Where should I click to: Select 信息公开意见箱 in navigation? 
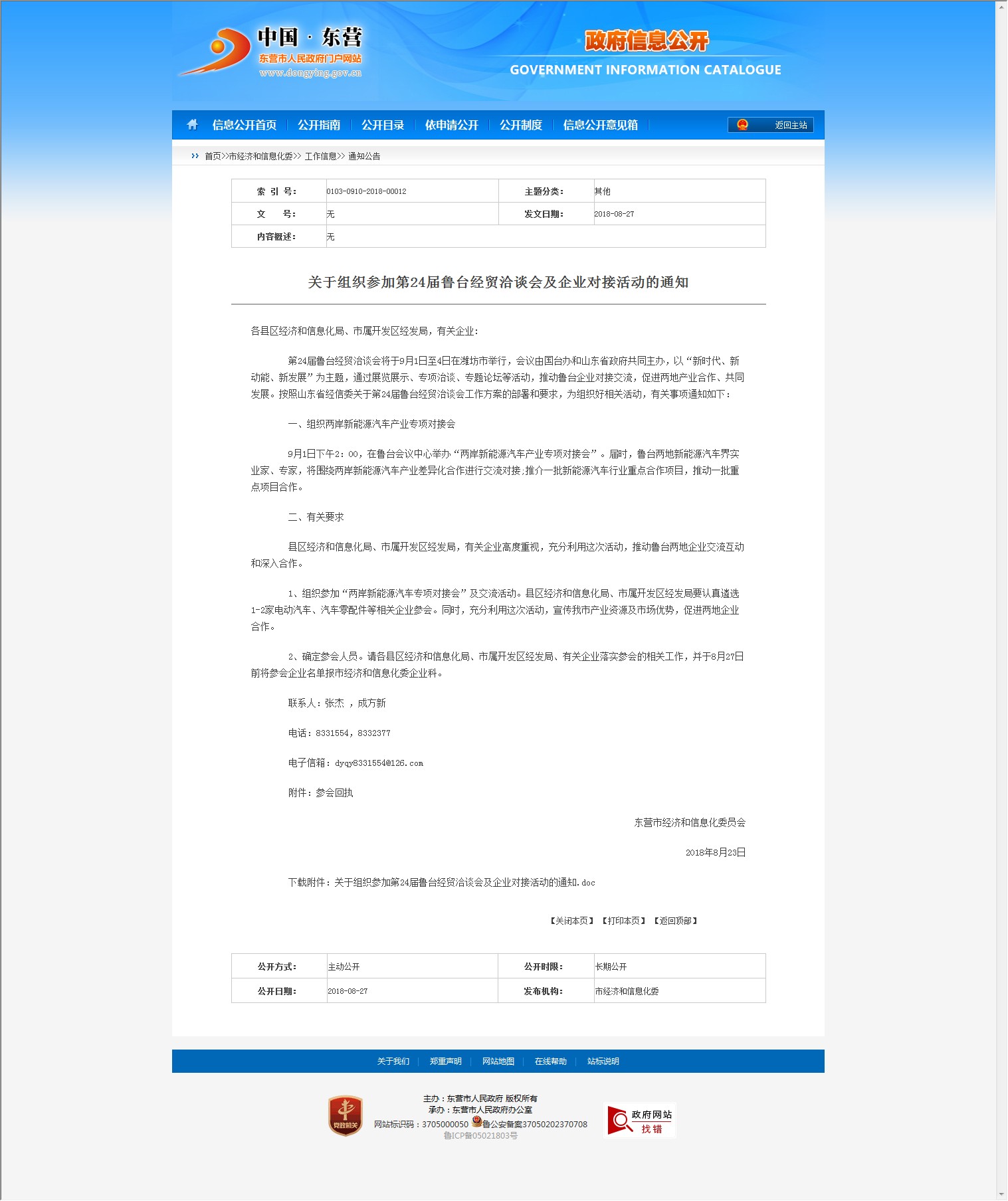click(600, 125)
